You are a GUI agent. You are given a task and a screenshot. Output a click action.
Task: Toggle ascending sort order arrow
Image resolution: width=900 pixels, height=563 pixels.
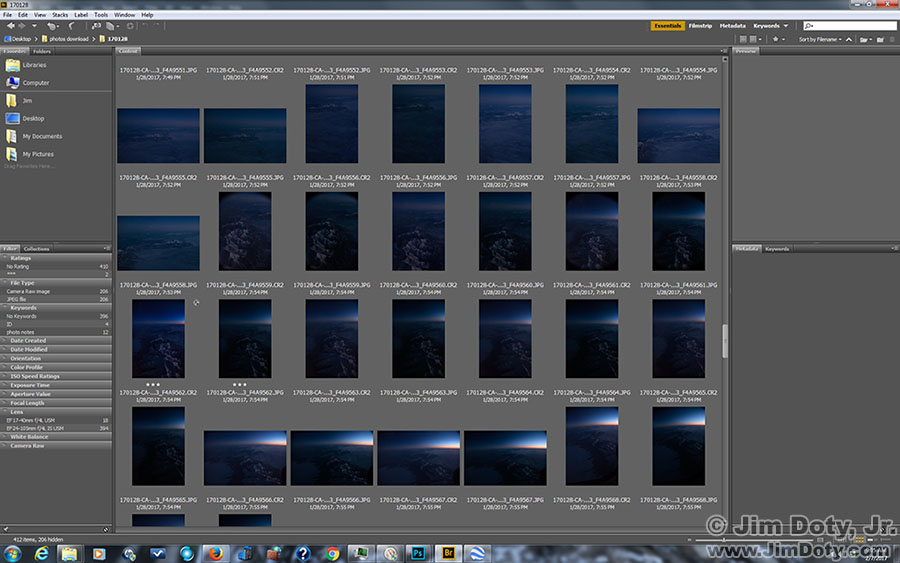pos(849,40)
